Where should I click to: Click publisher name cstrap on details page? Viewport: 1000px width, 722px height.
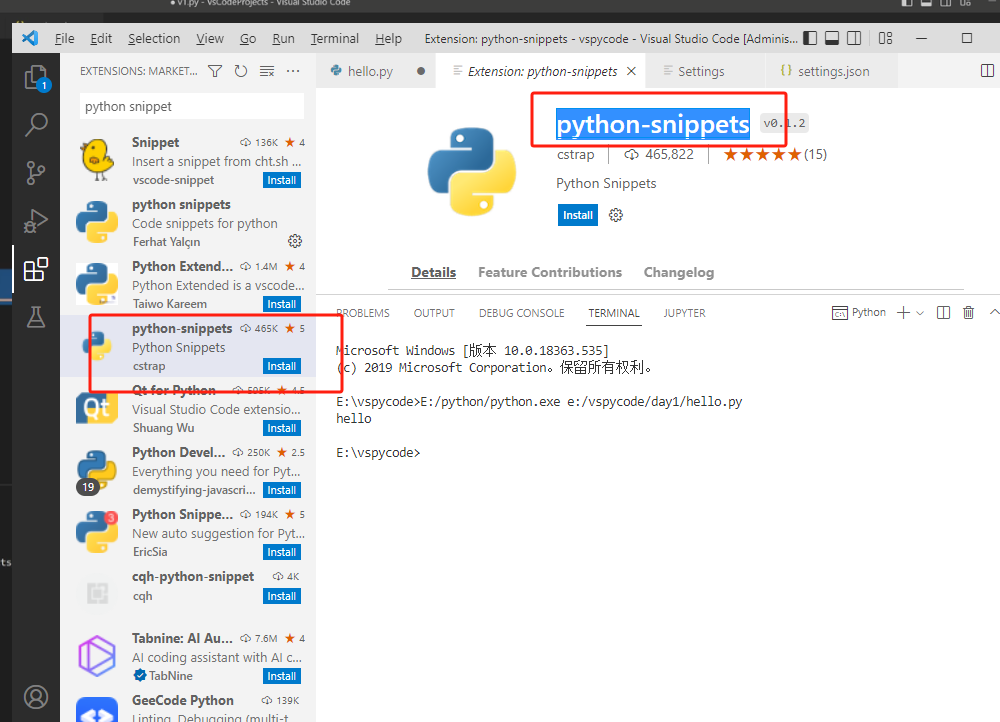click(575, 154)
